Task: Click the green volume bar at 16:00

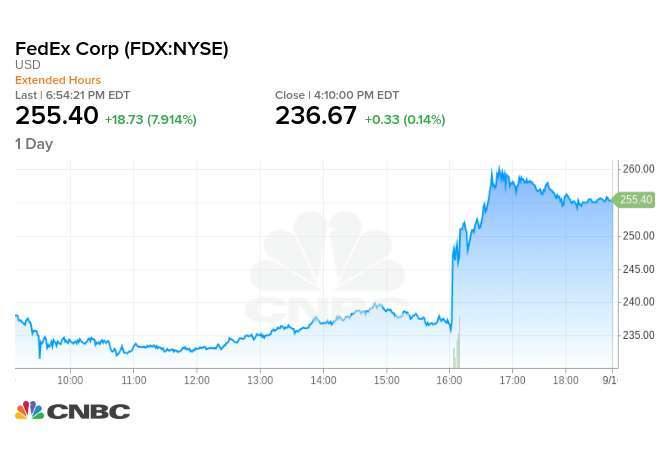Action: [456, 342]
